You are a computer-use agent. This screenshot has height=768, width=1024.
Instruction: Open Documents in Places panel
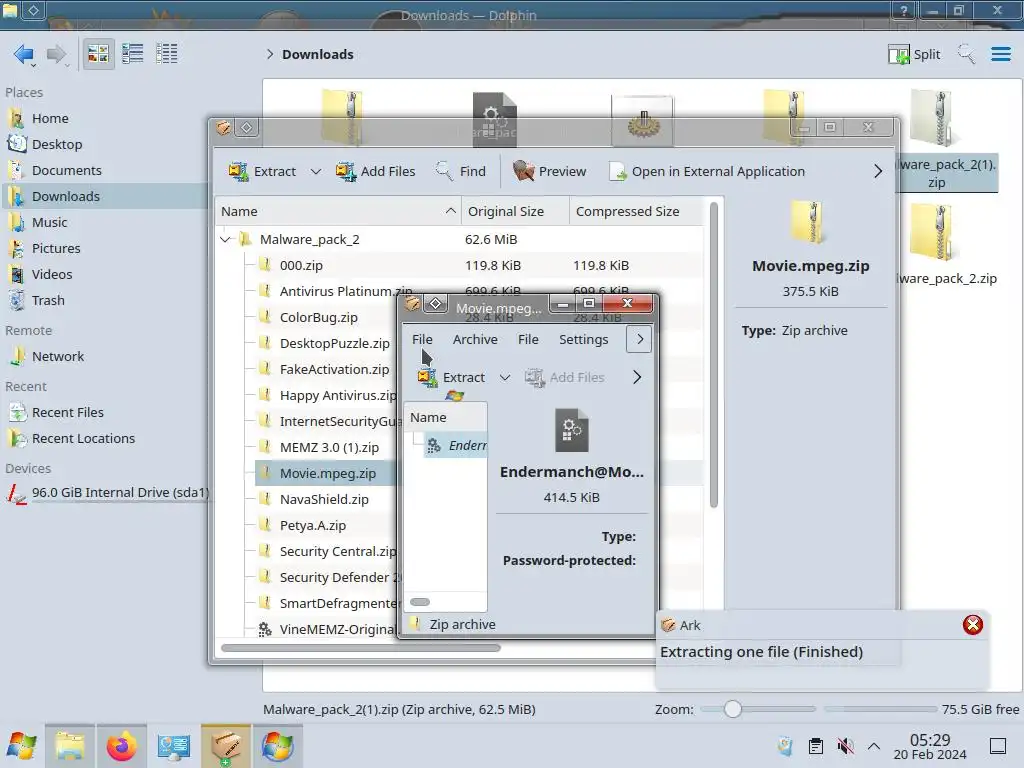(x=67, y=170)
